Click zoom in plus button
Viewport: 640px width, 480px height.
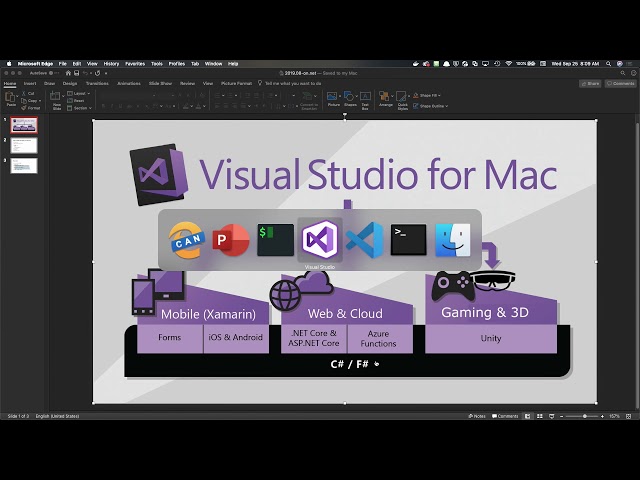click(x=602, y=416)
